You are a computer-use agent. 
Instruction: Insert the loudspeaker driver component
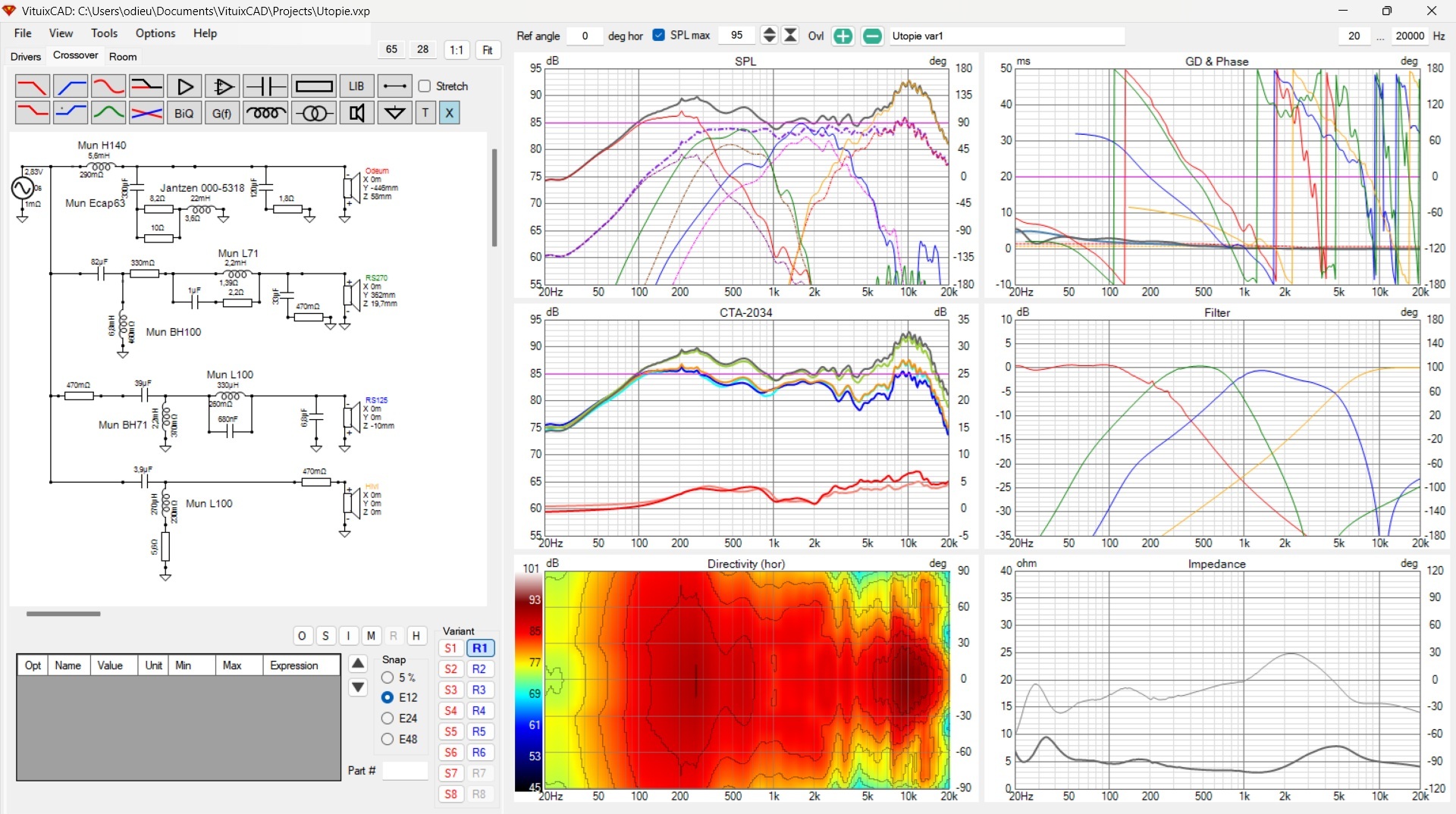356,113
